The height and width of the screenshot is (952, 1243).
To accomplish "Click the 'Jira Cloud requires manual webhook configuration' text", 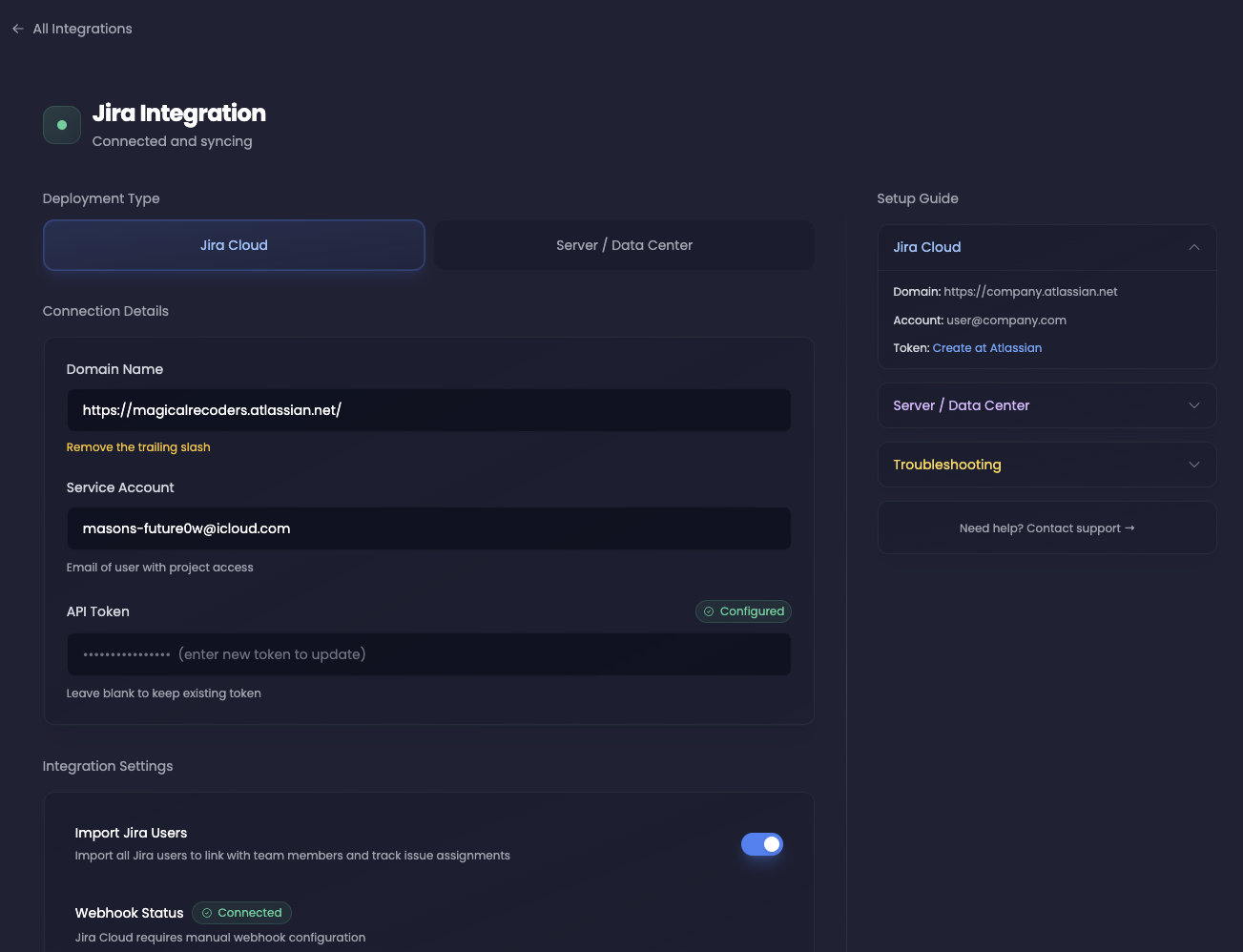I will click(220, 938).
